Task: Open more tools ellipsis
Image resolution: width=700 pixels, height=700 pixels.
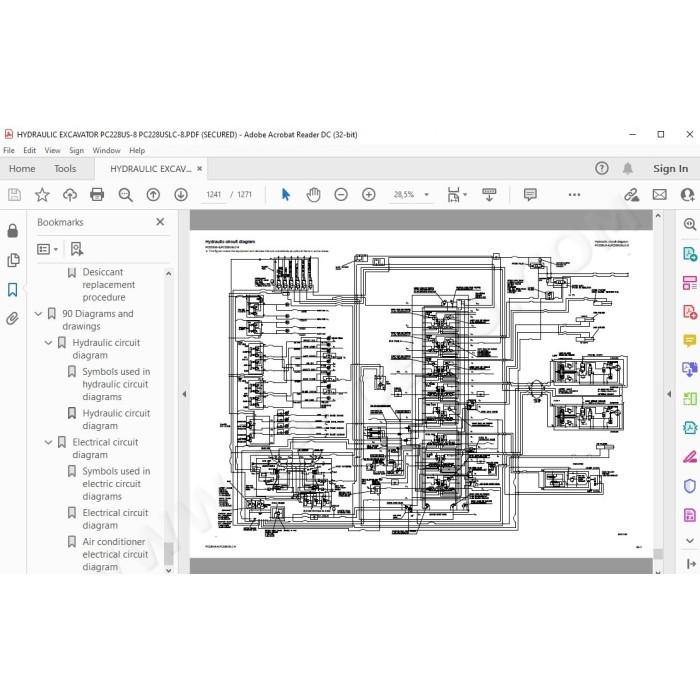Action: coord(575,195)
